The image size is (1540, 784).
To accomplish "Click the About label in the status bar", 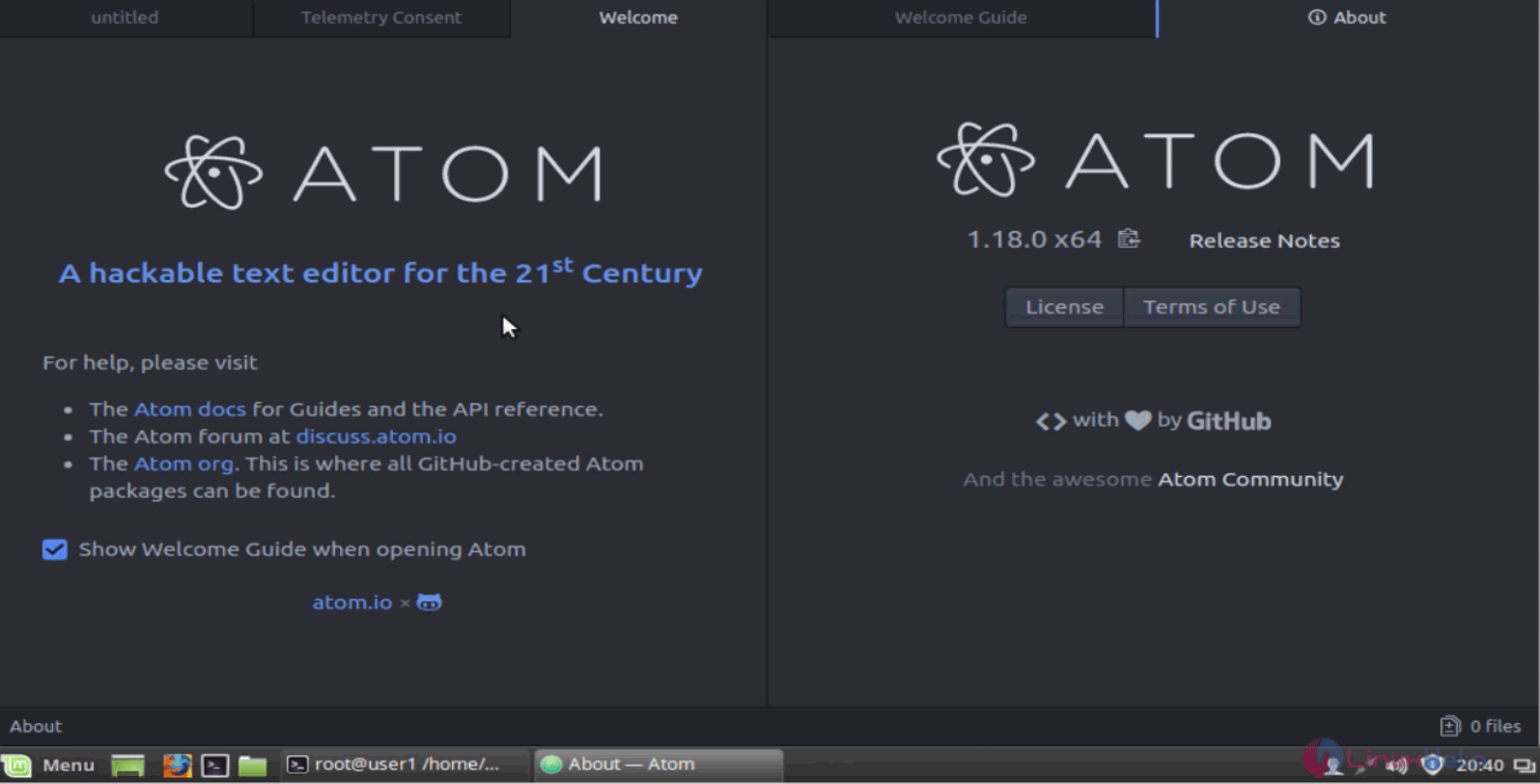I will pos(36,726).
